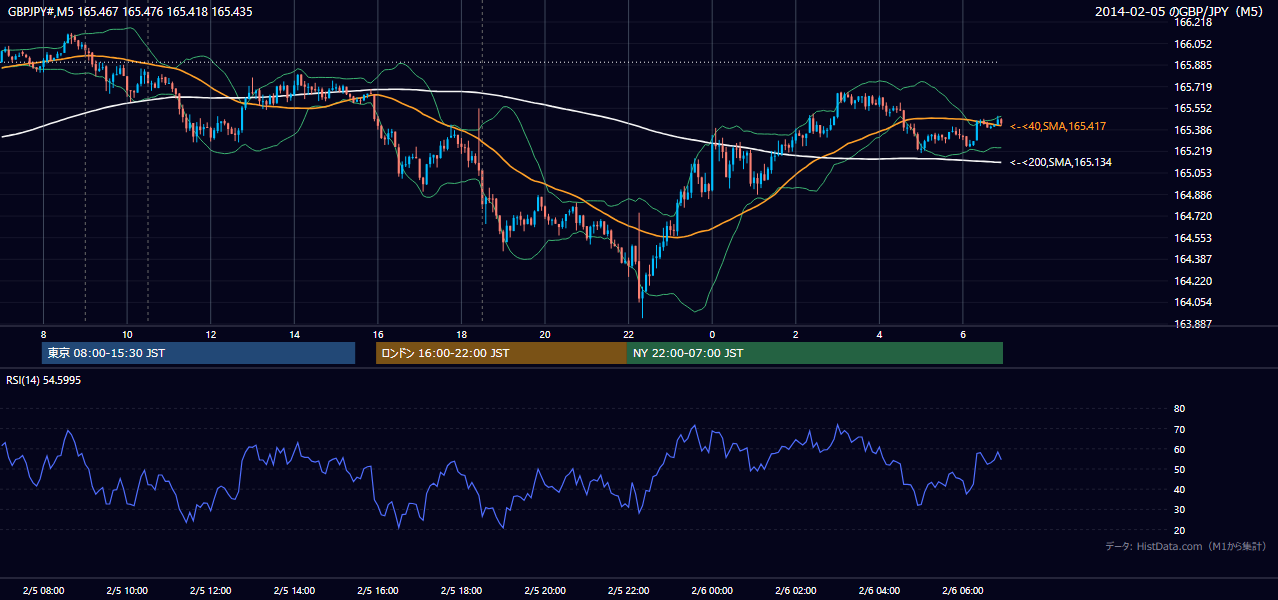Click price level 165.053 on the axis

[1193, 173]
